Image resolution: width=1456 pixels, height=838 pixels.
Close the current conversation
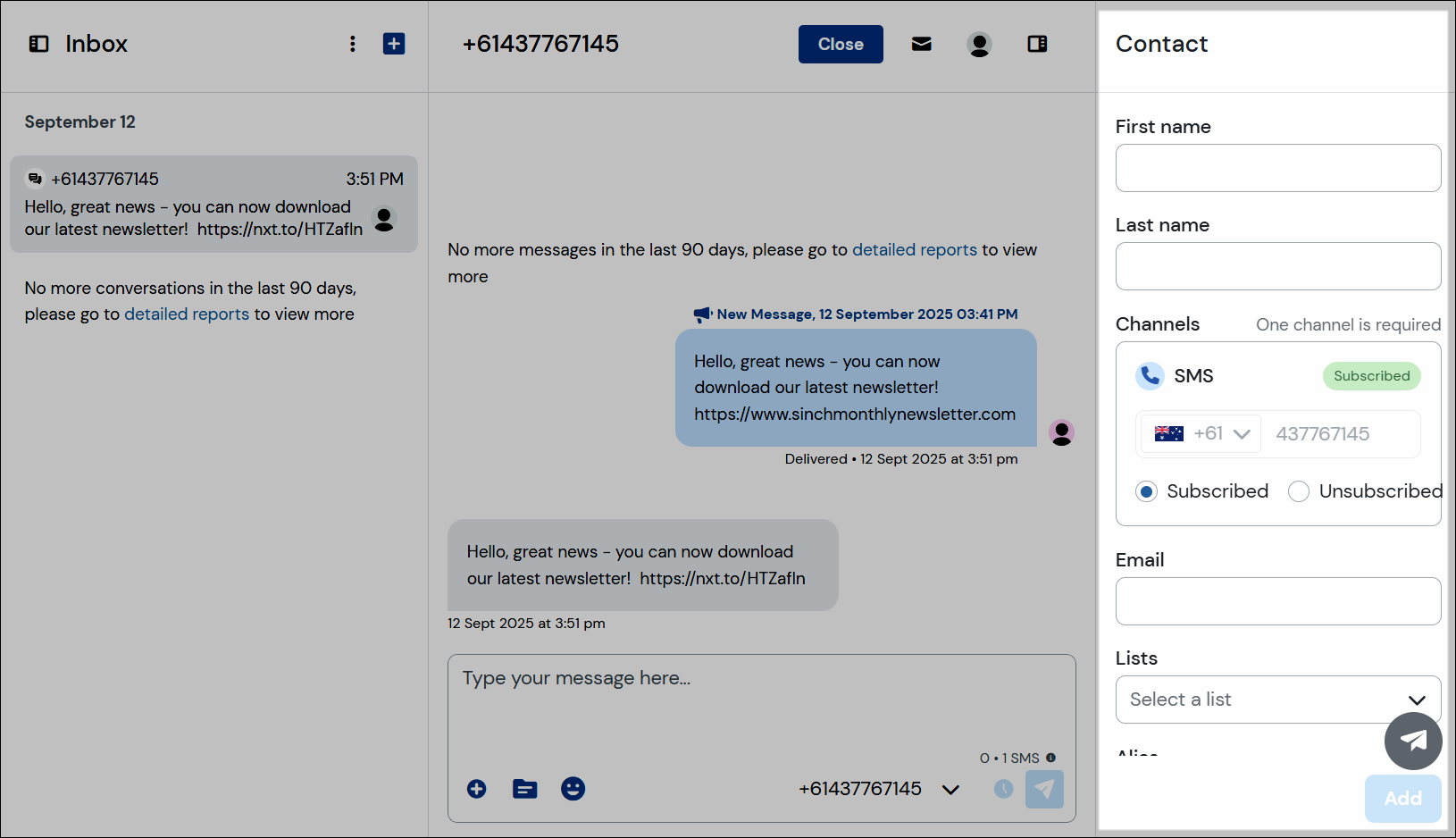pyautogui.click(x=840, y=44)
